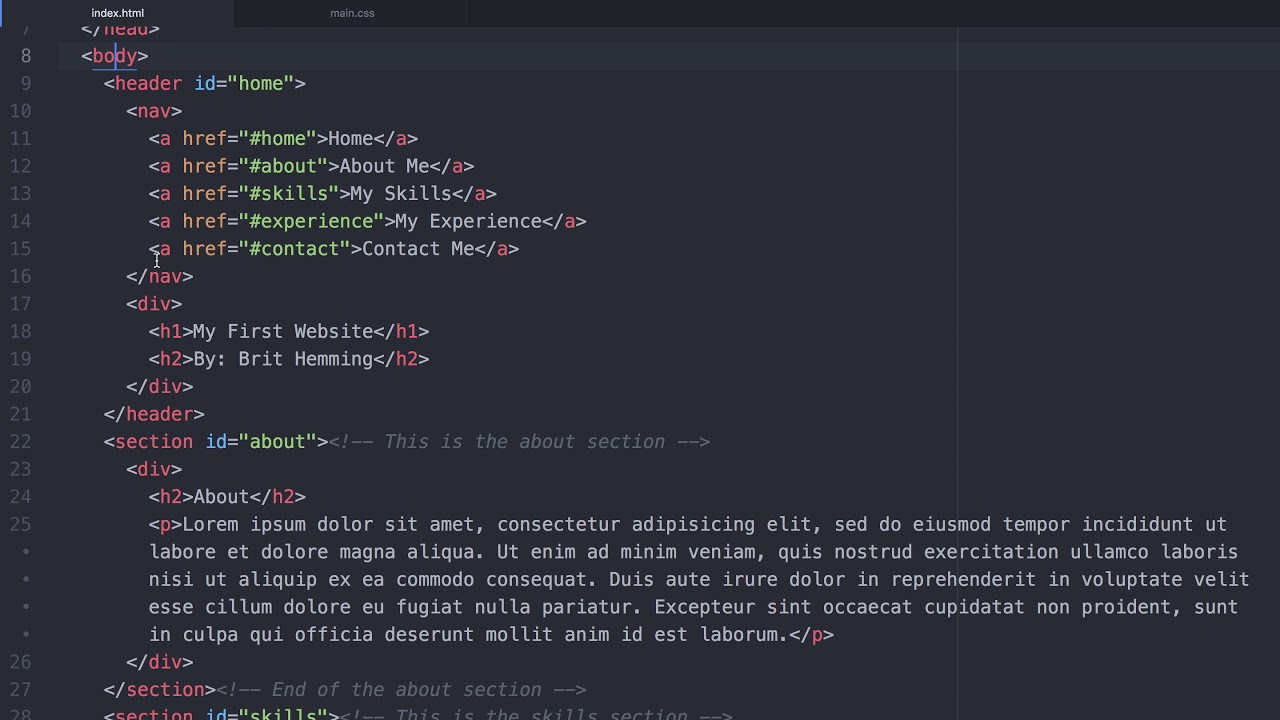Viewport: 1280px width, 720px height.
Task: Click 'esse cillum dolore eu fugiat' text
Action: 305,607
